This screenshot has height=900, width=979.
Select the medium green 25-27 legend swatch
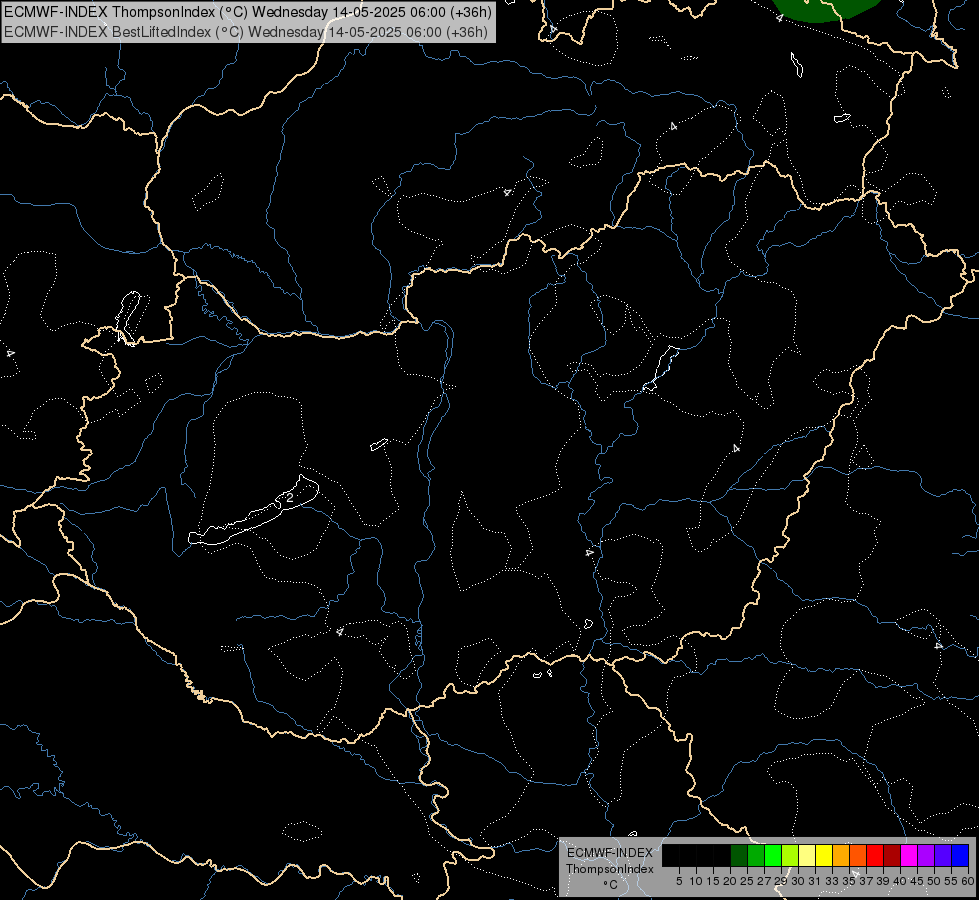pos(755,855)
